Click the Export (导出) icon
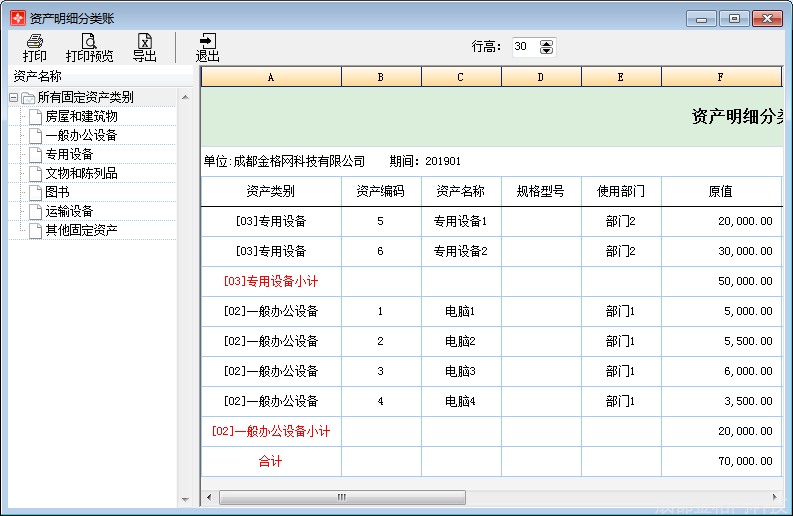 (145, 47)
